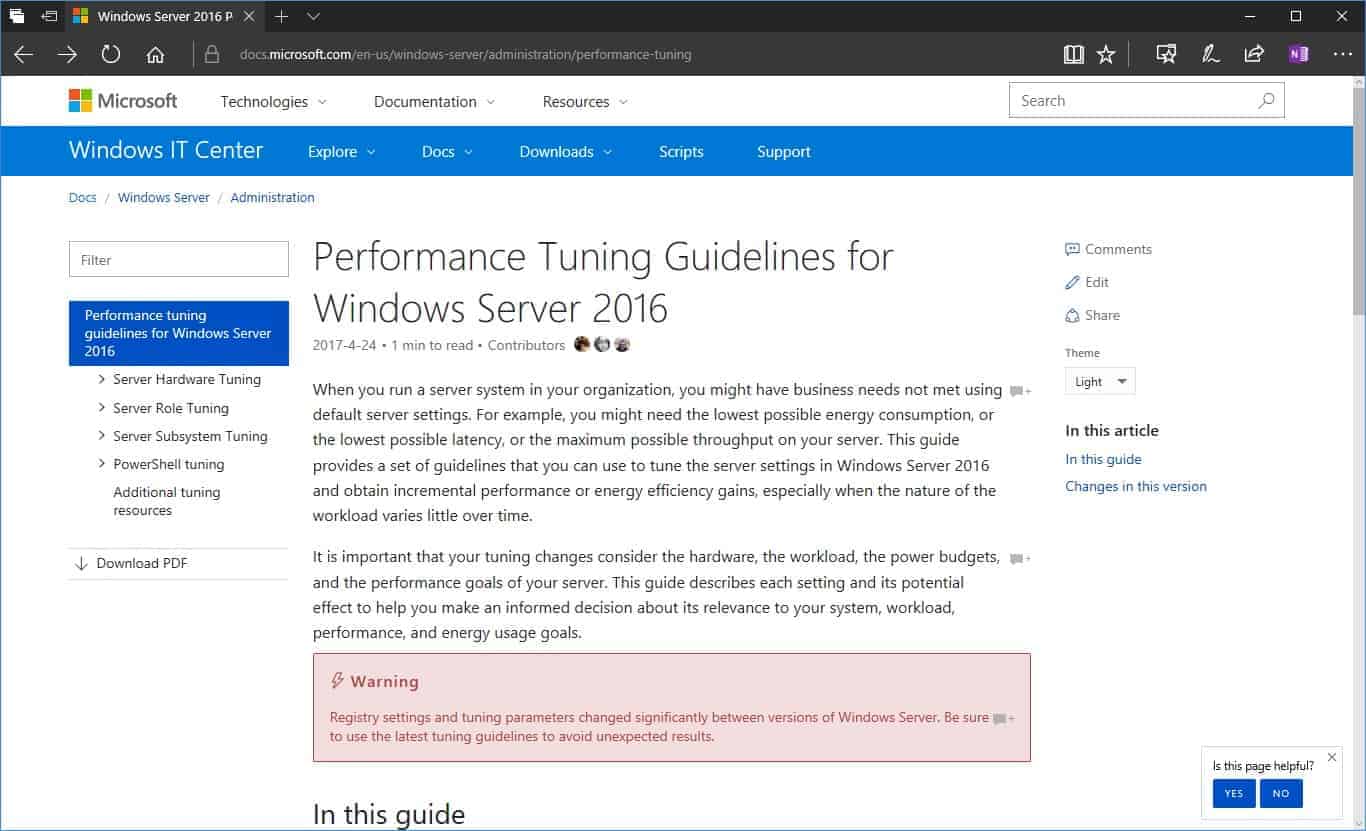Image resolution: width=1366 pixels, height=831 pixels.
Task: Show tab previews chevron
Action: [314, 17]
